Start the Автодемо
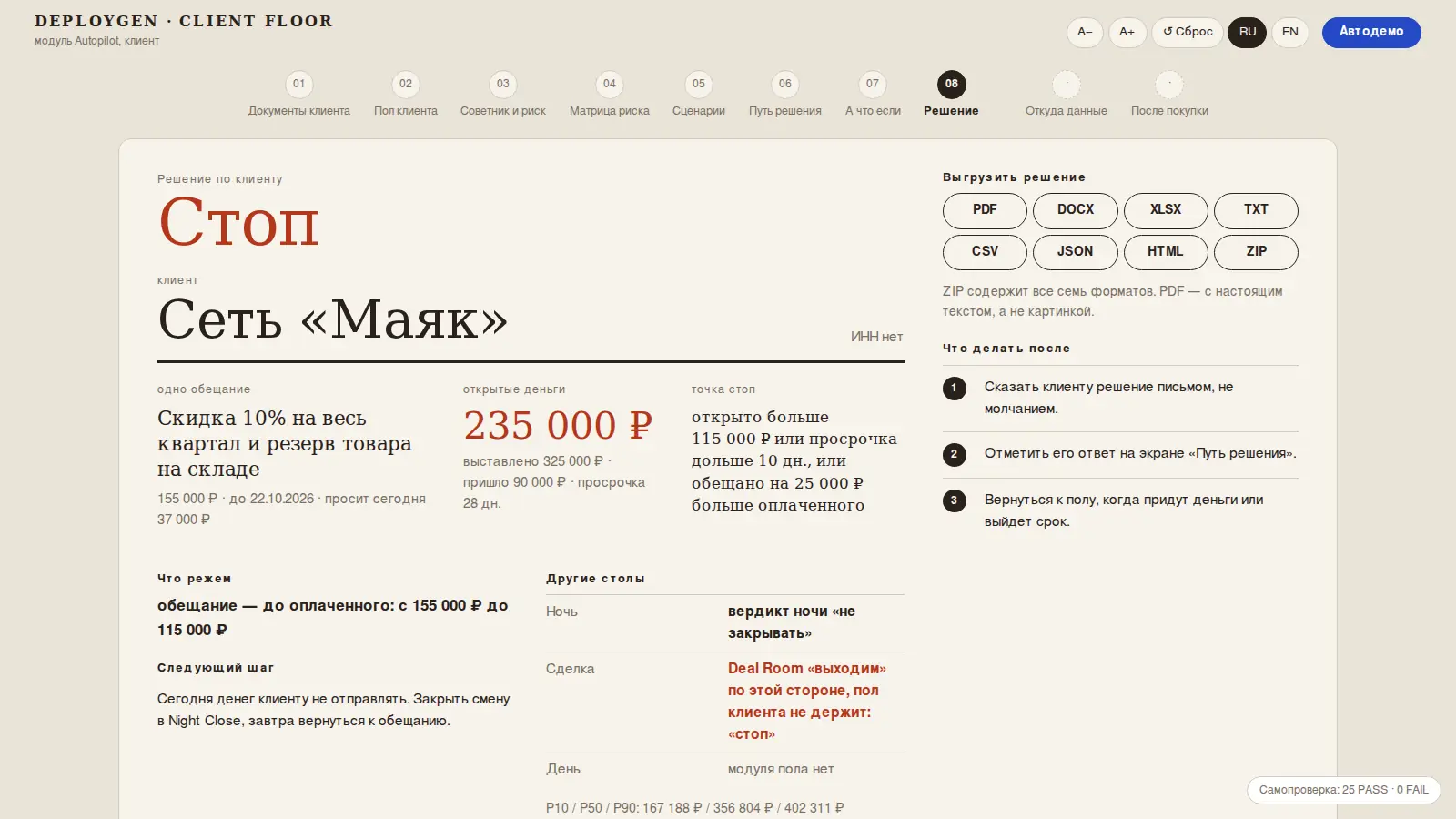Image resolution: width=1456 pixels, height=819 pixels. [x=1371, y=32]
